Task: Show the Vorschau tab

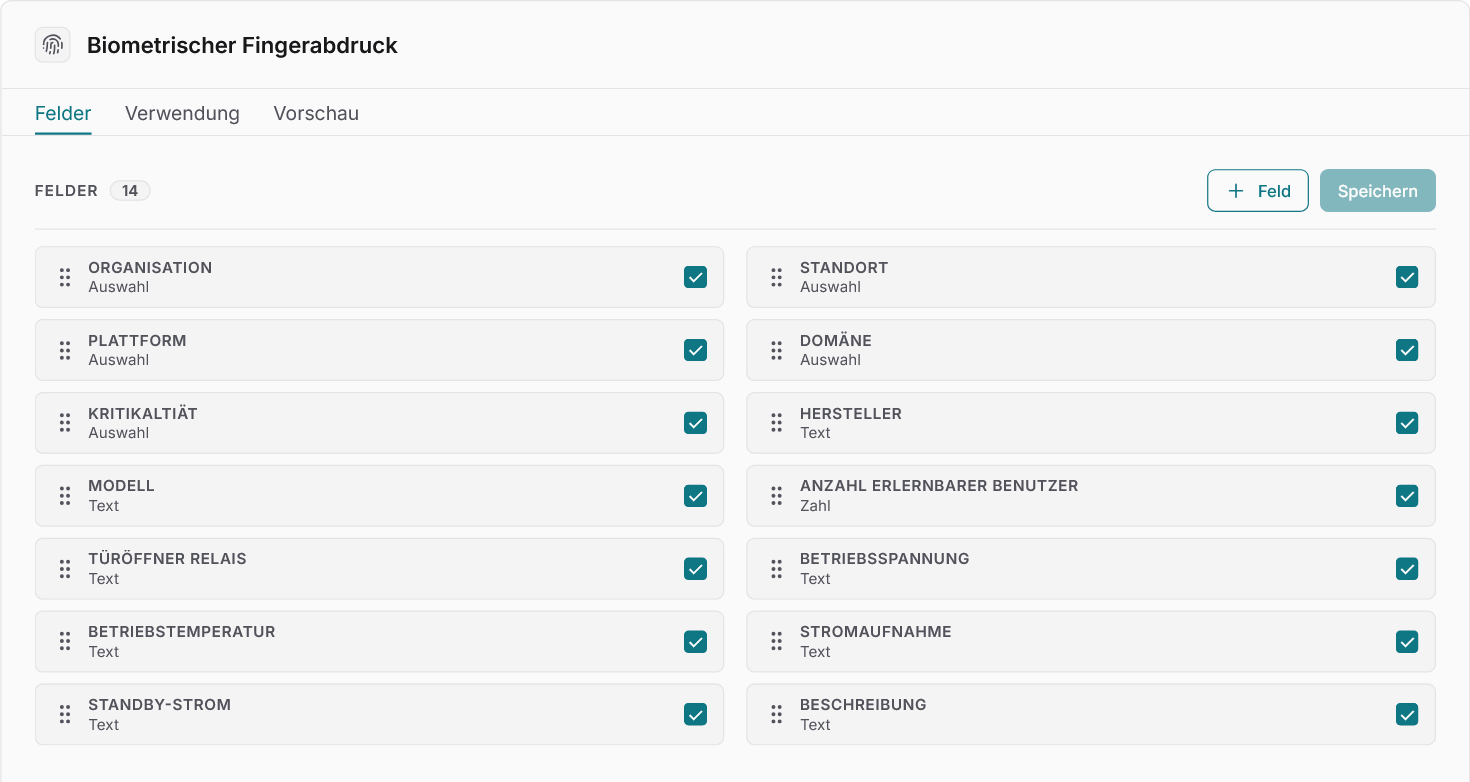Action: tap(316, 113)
